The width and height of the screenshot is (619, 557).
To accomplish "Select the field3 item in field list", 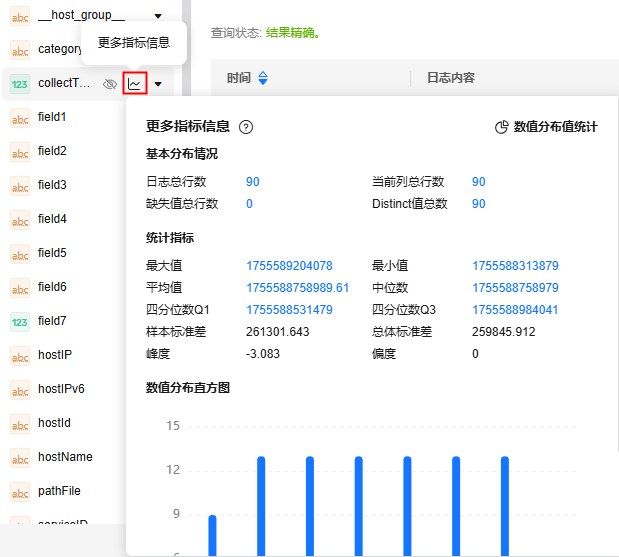I will coord(52,185).
